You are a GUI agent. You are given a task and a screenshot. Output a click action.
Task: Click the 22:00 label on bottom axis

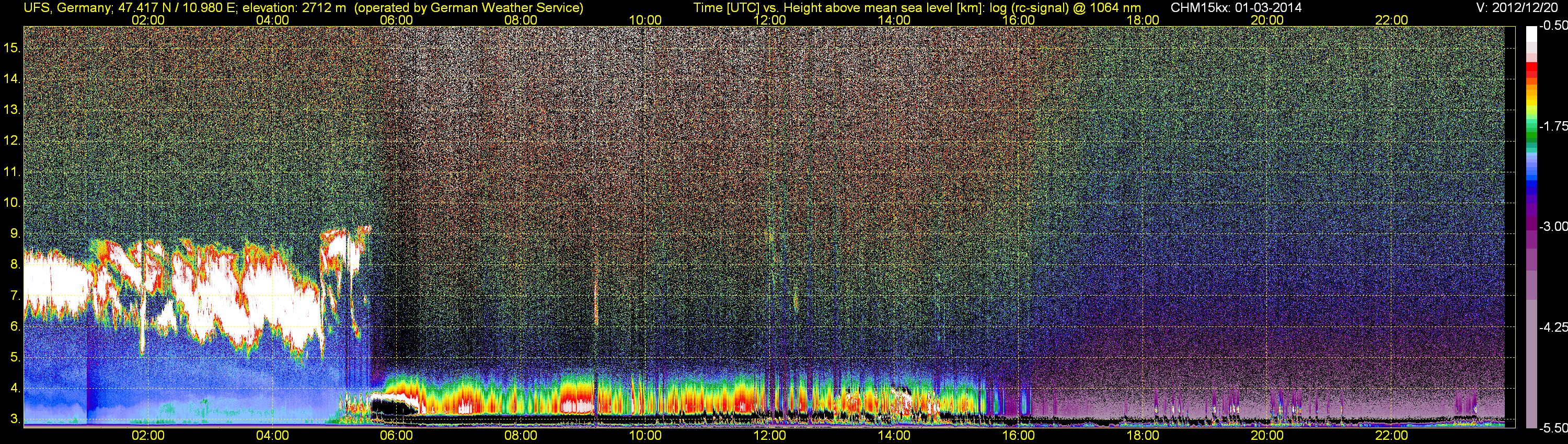click(1391, 436)
